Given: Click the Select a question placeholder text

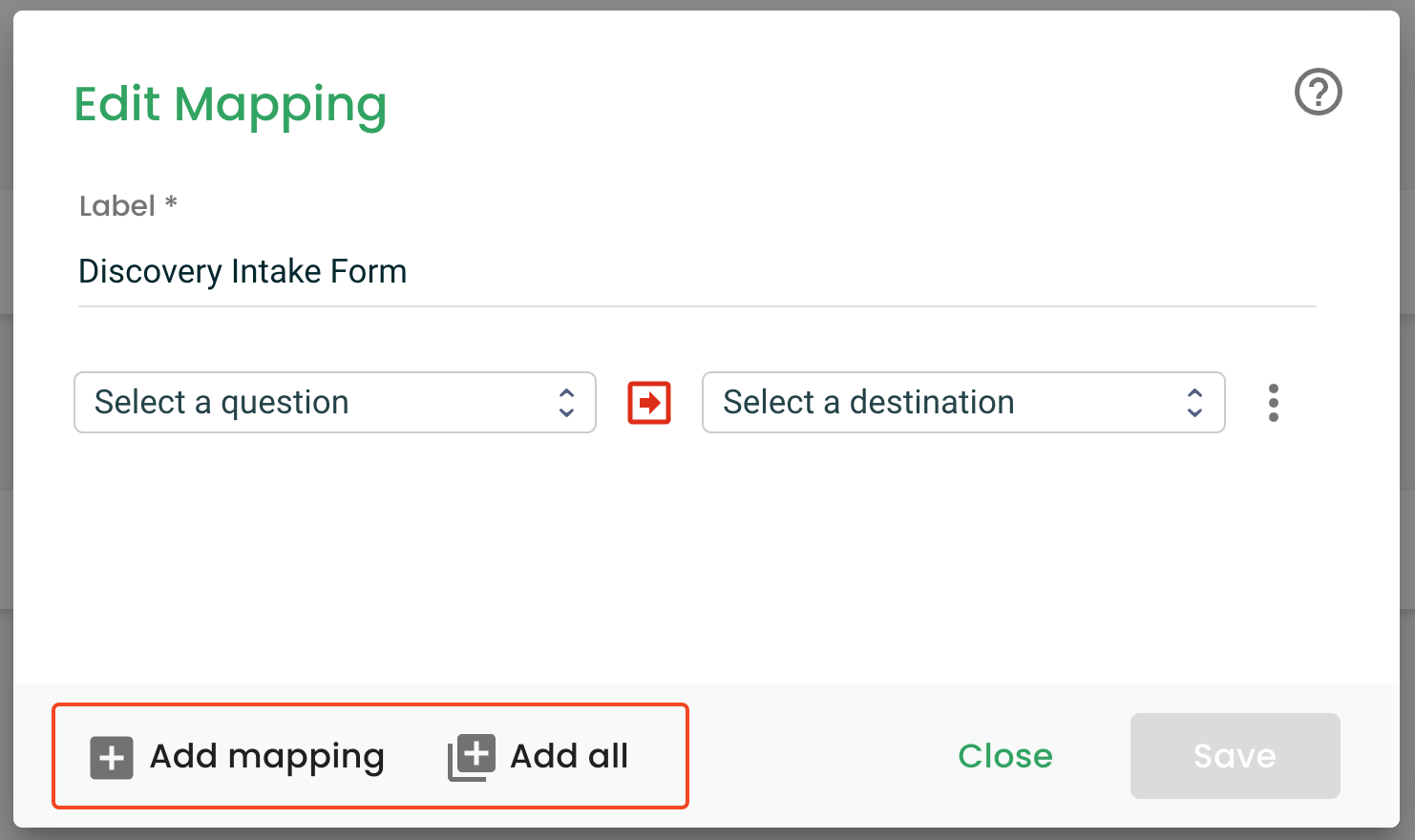Looking at the screenshot, I should coord(222,402).
